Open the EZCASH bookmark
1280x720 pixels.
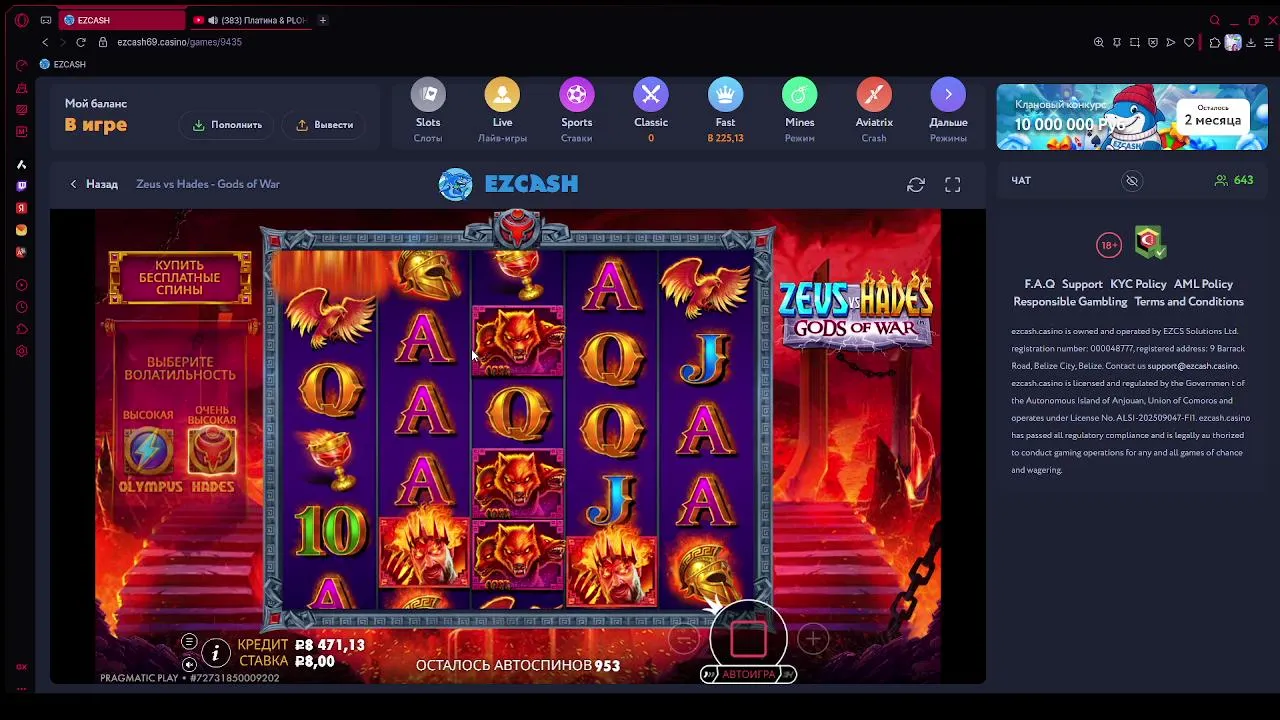click(62, 64)
